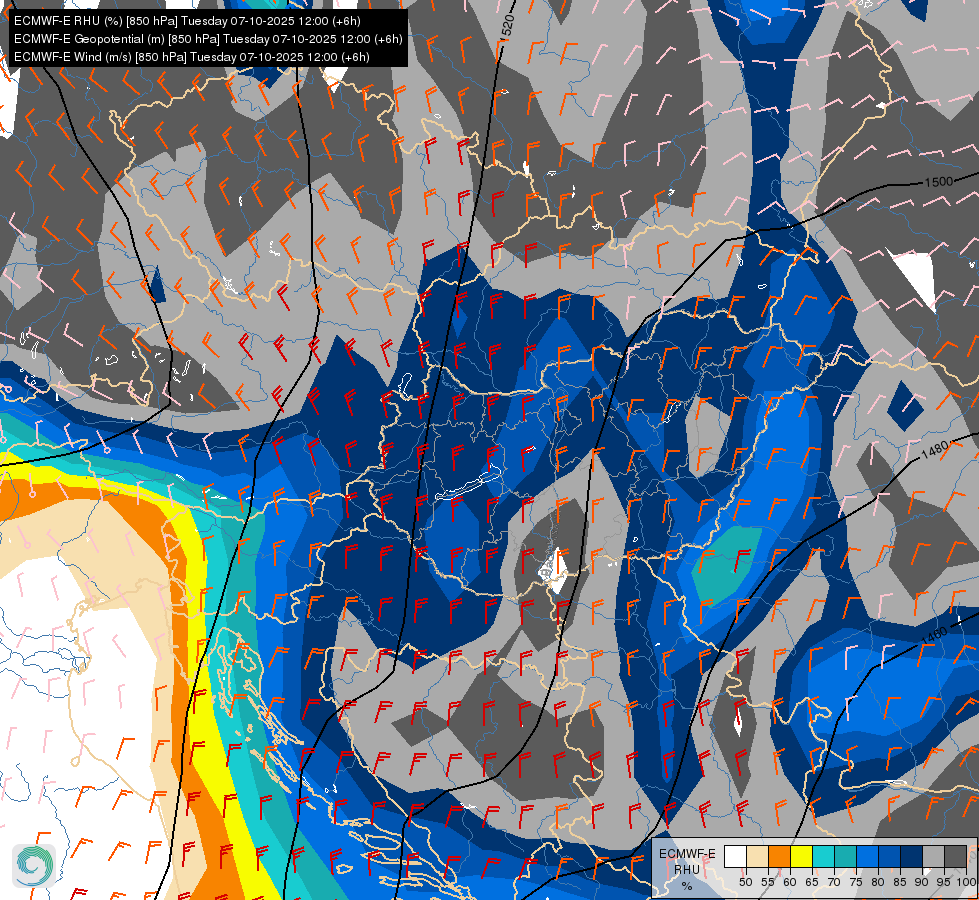
Task: Click the legend value 65
Action: click(812, 882)
